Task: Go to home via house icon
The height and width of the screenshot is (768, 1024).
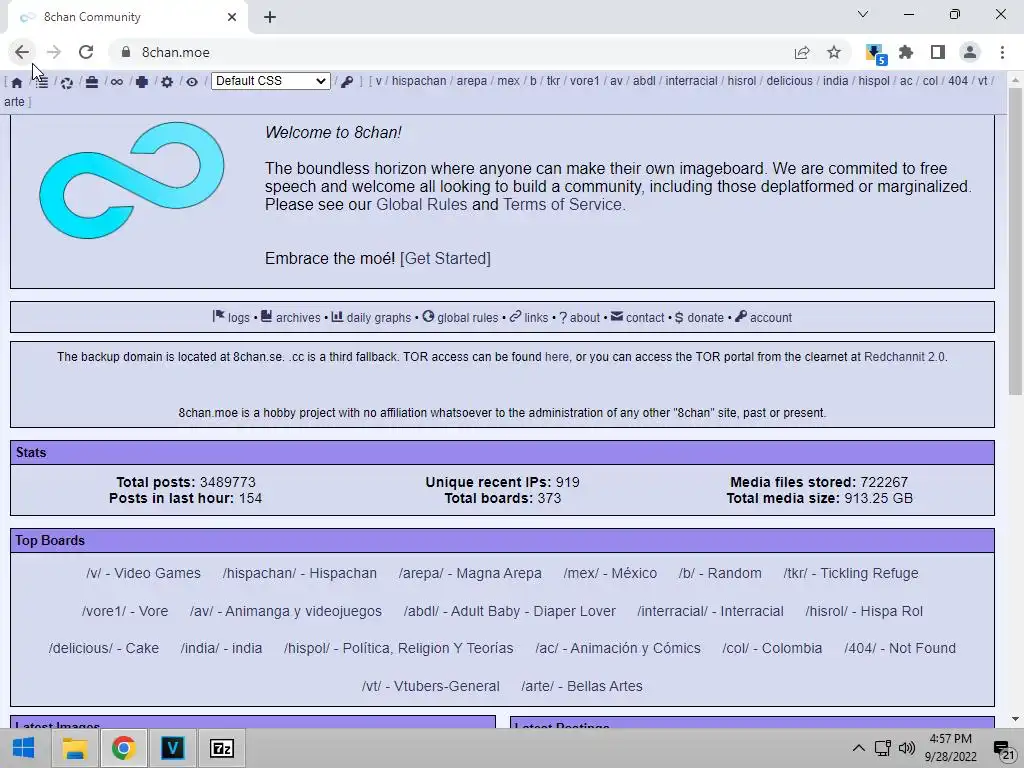Action: [17, 82]
